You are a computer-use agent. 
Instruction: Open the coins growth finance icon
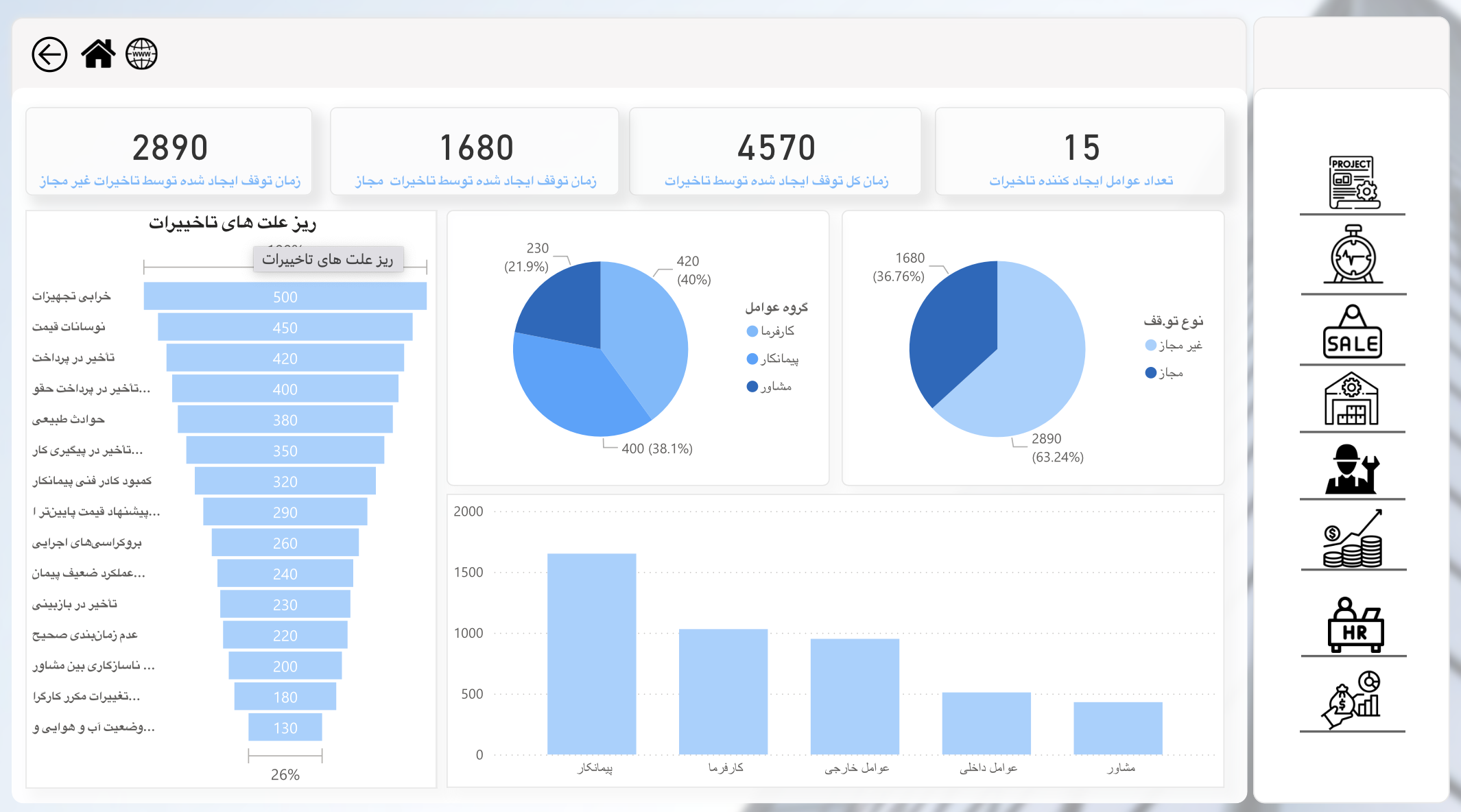[1353, 539]
